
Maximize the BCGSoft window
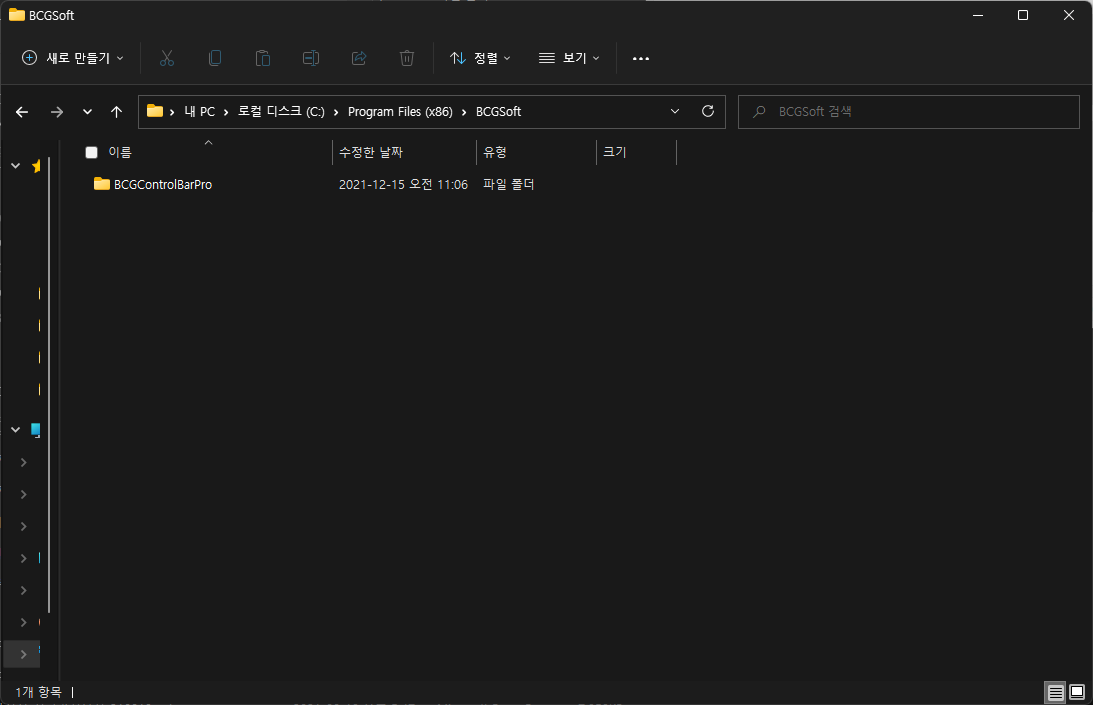[x=1023, y=15]
